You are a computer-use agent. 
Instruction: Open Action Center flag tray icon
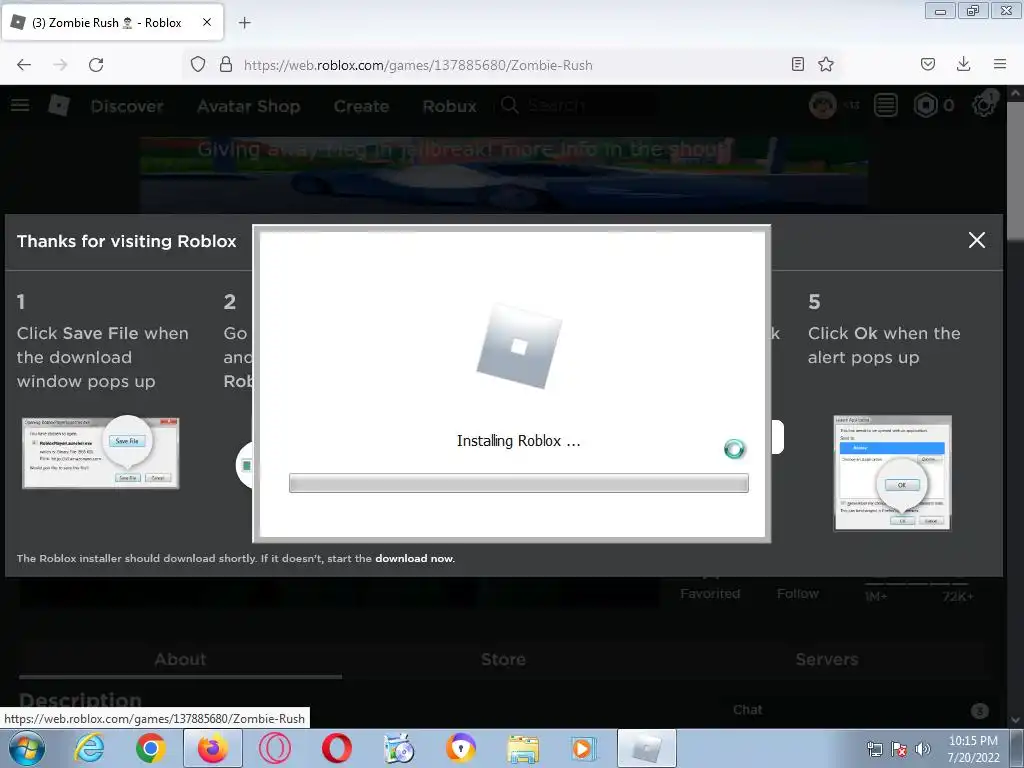tap(899, 749)
